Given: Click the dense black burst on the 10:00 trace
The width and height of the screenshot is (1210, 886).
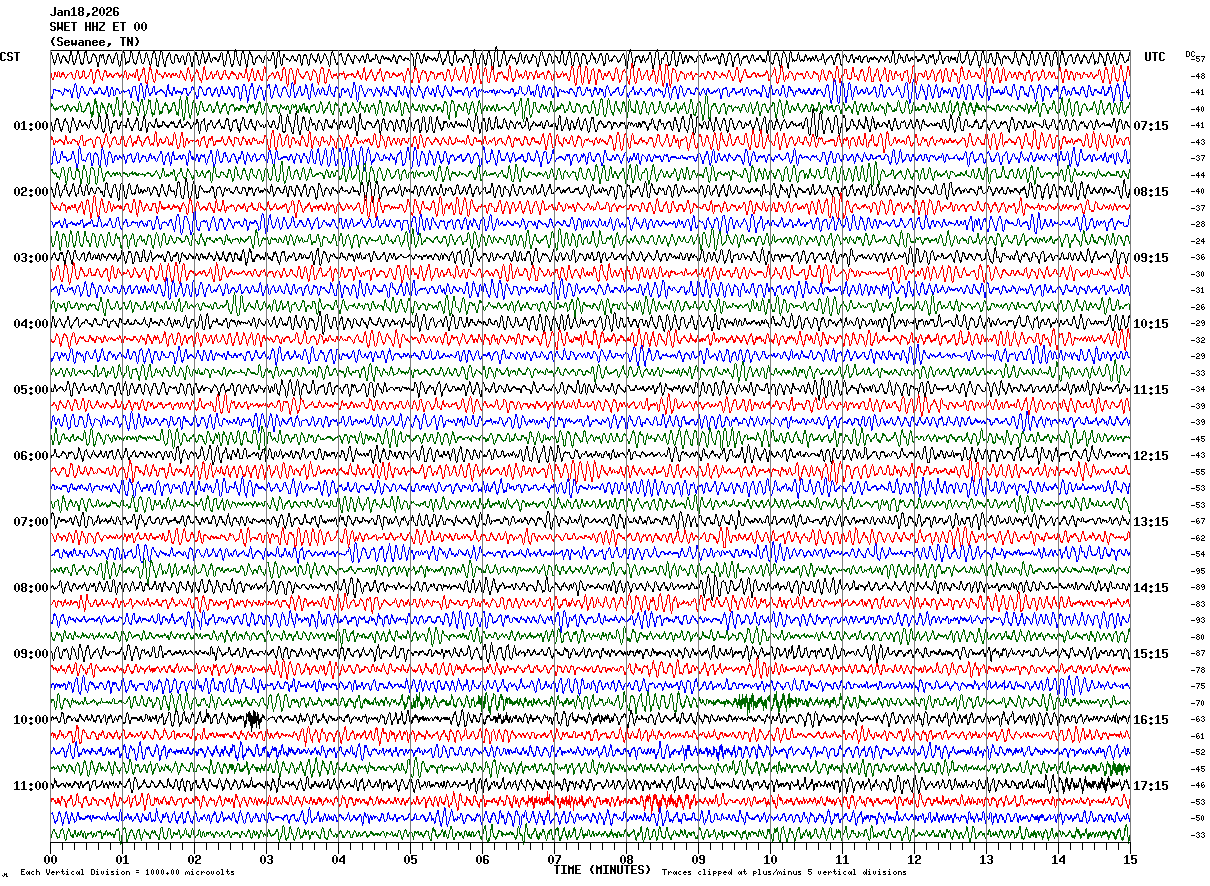Looking at the screenshot, I should tap(254, 718).
